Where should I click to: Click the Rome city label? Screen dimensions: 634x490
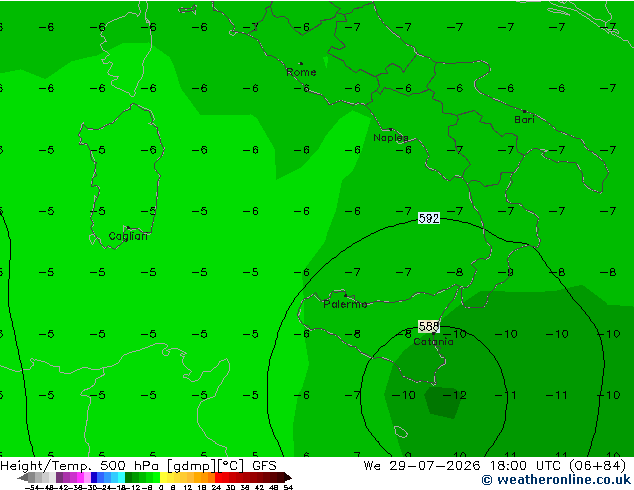(x=301, y=72)
